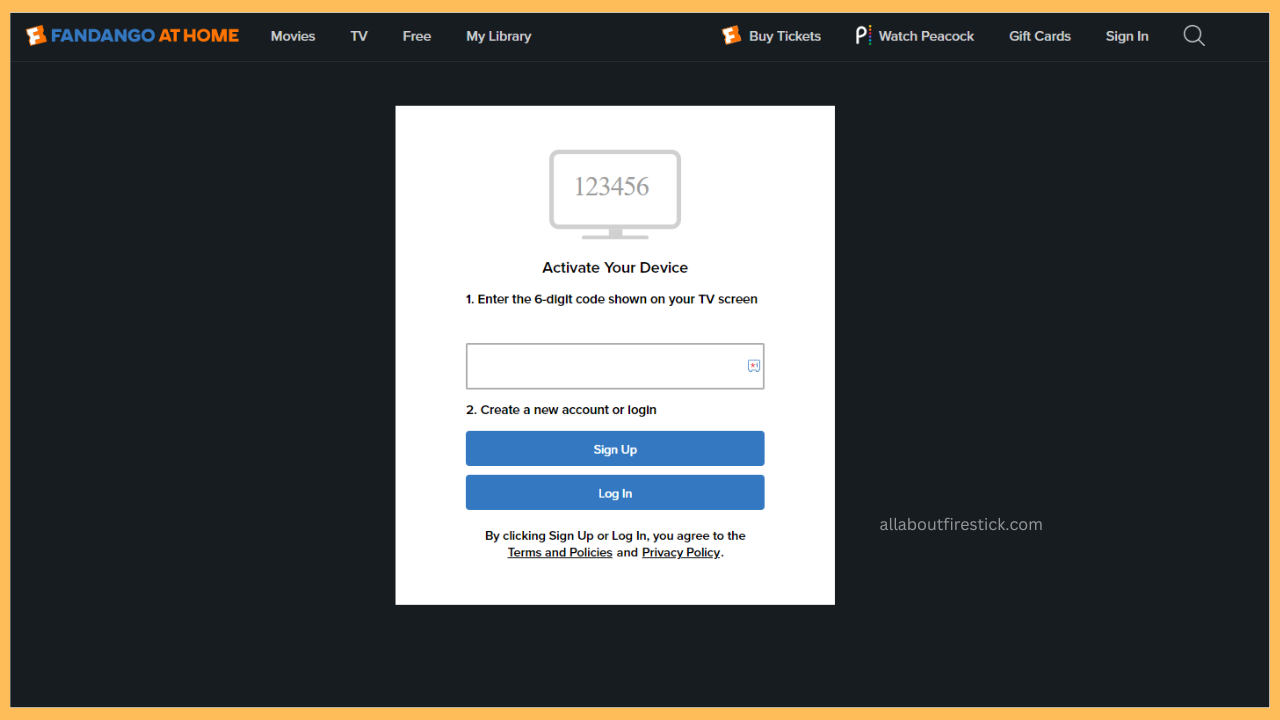Open the Terms and Policies link
Viewport: 1280px width, 720px height.
point(559,552)
